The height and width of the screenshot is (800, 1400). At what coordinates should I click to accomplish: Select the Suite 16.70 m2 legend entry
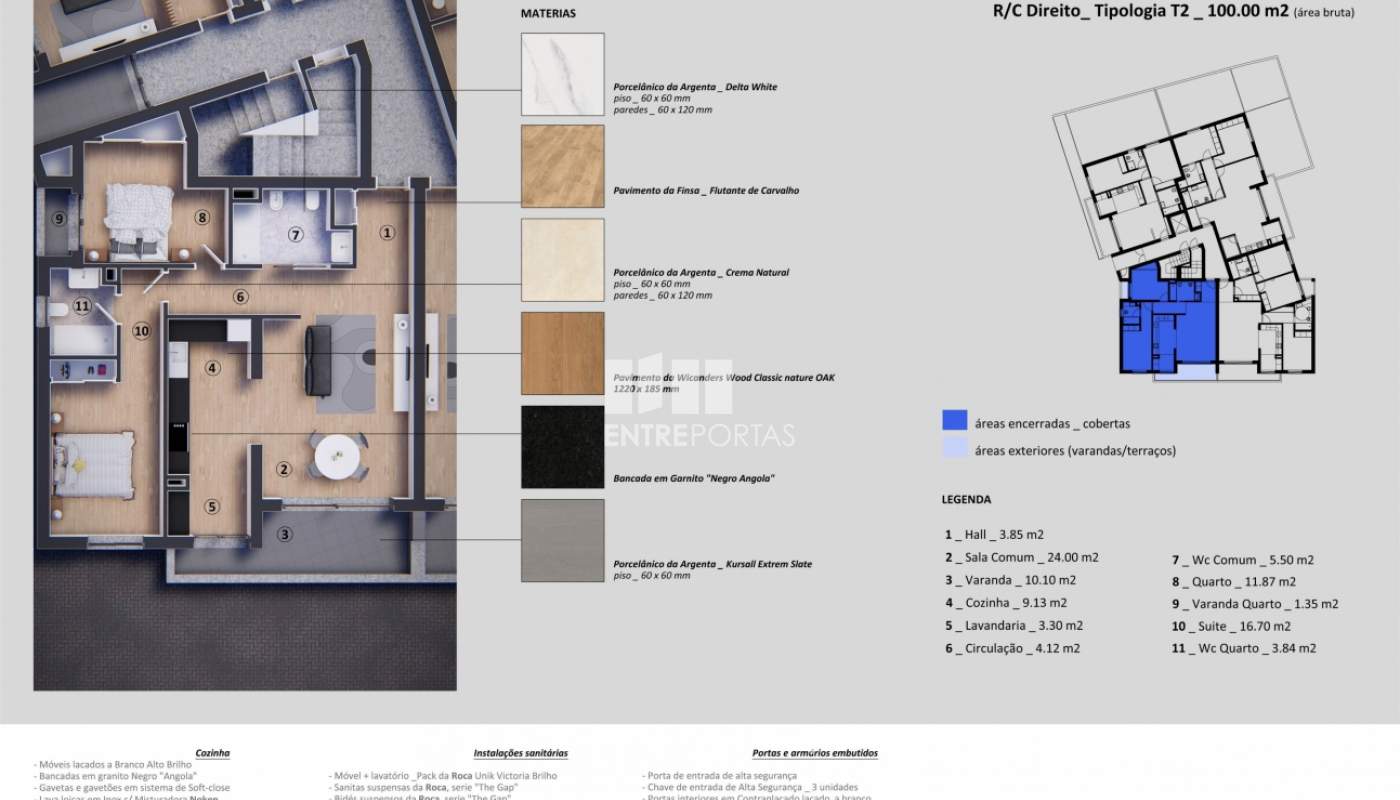tap(1231, 626)
